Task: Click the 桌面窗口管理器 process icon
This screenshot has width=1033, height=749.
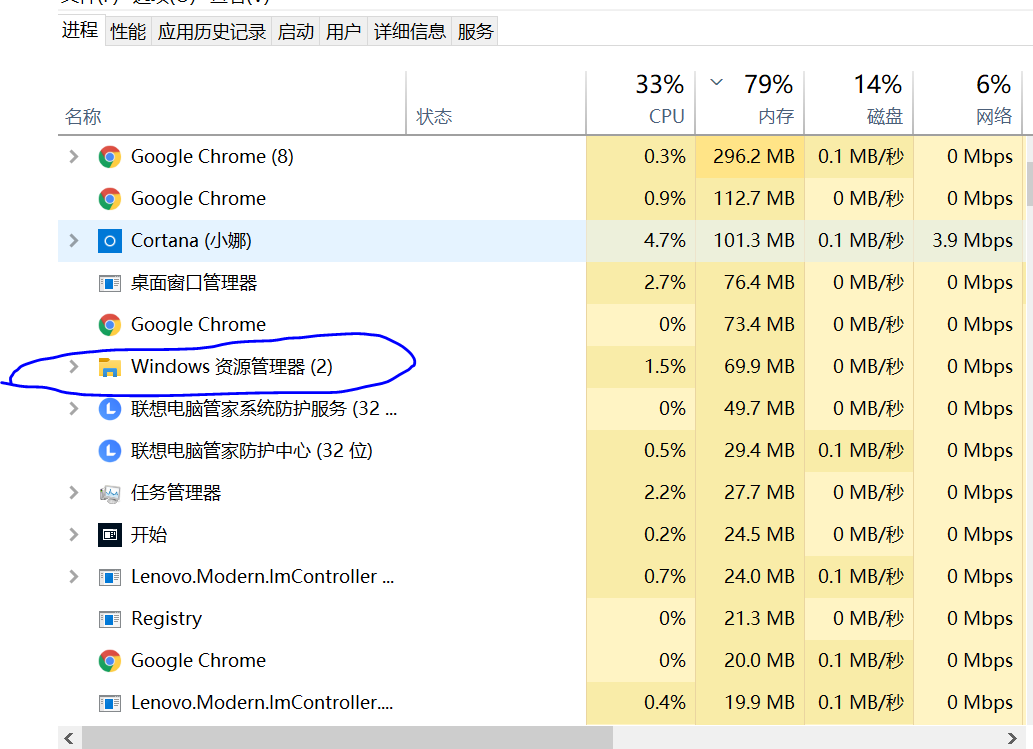Action: click(x=109, y=283)
